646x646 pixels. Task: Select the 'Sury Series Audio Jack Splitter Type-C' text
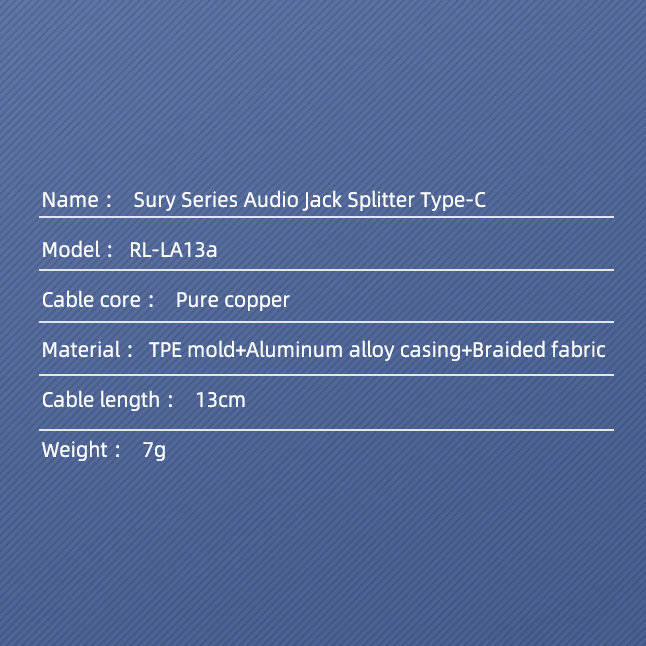click(x=309, y=201)
